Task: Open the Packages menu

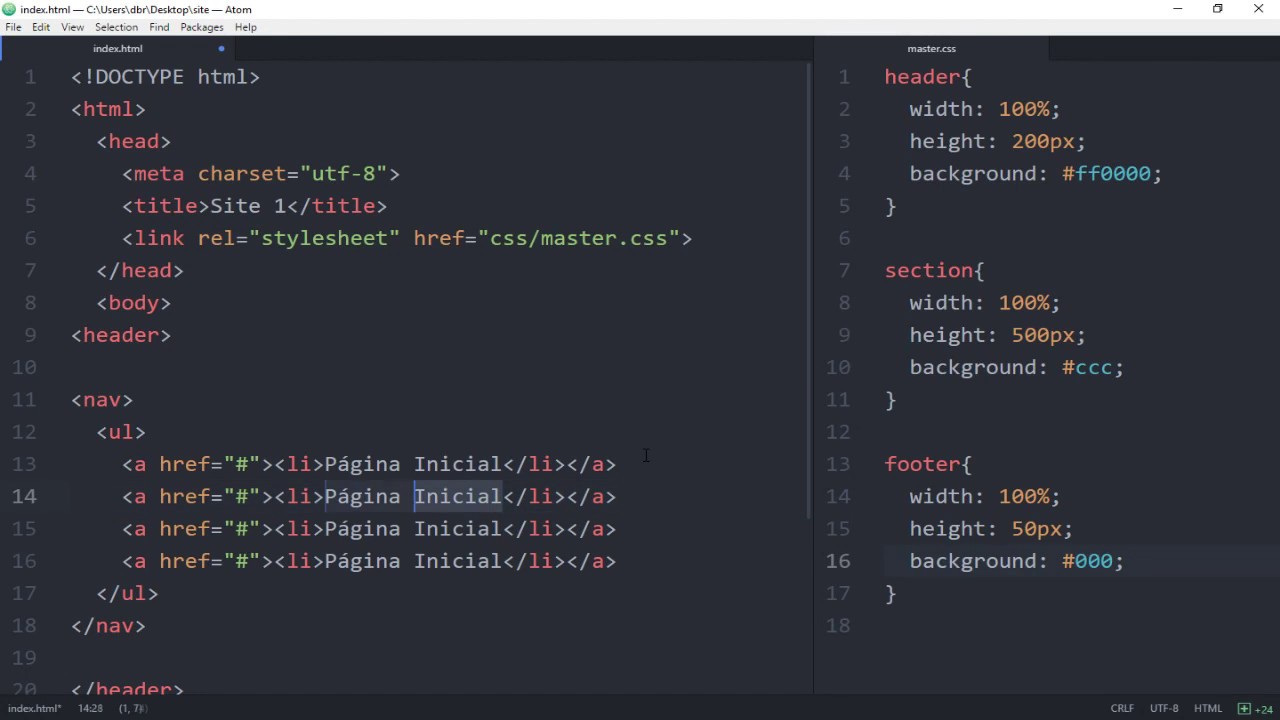Action: click(x=201, y=27)
